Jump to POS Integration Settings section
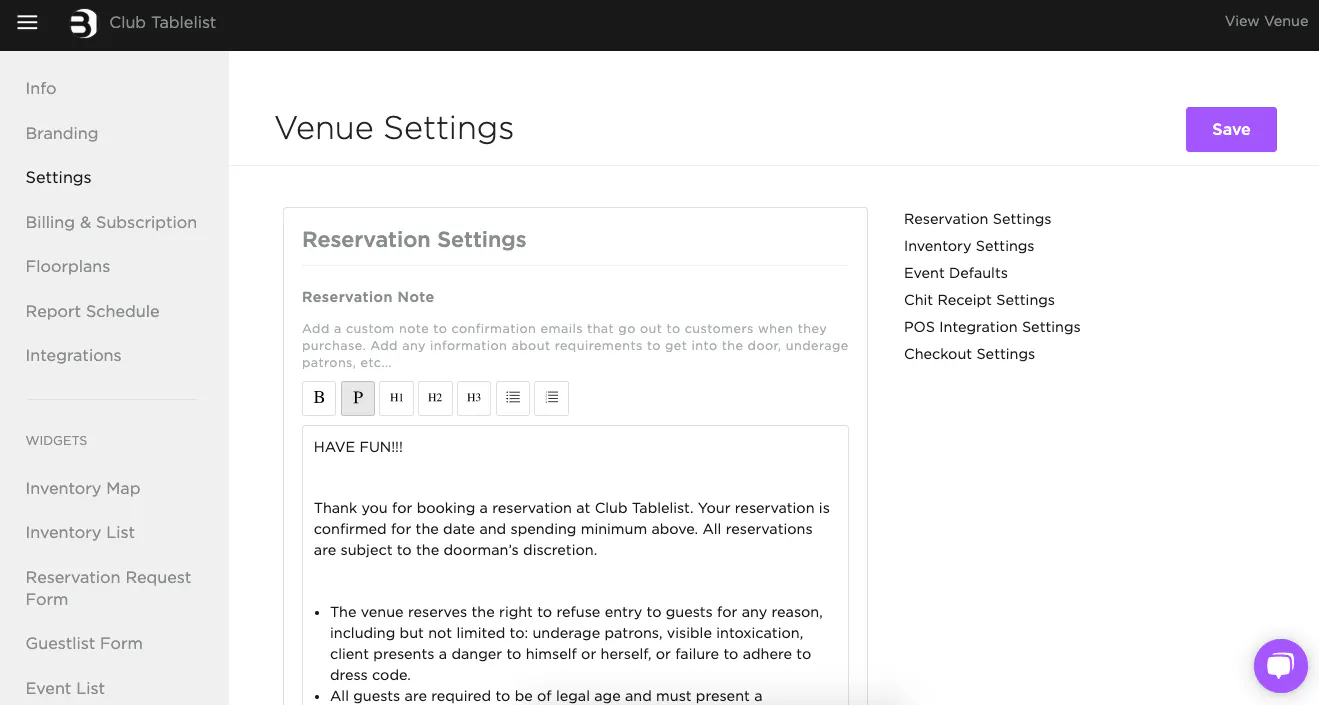The width and height of the screenshot is (1319, 705). click(x=991, y=327)
